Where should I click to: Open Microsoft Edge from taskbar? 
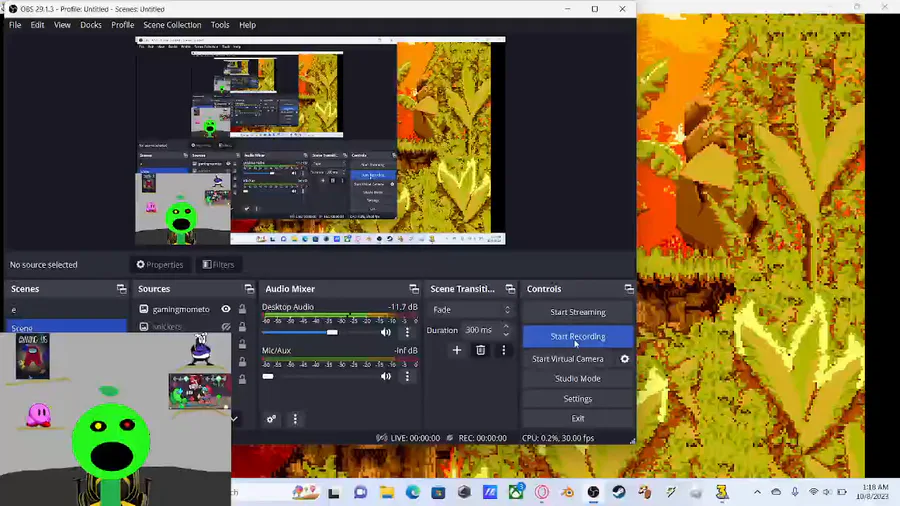coord(413,492)
